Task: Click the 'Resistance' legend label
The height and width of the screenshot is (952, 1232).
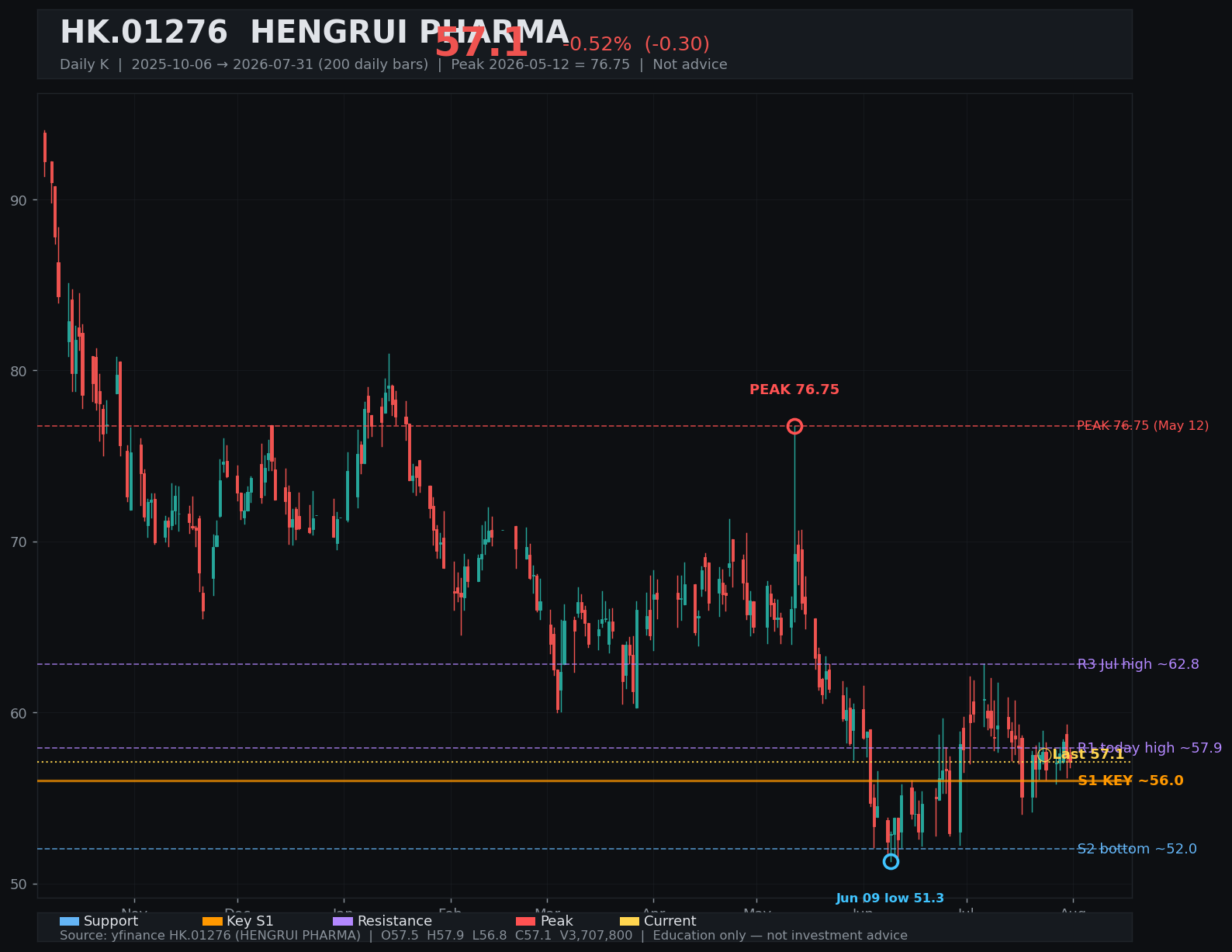Action: (x=395, y=922)
